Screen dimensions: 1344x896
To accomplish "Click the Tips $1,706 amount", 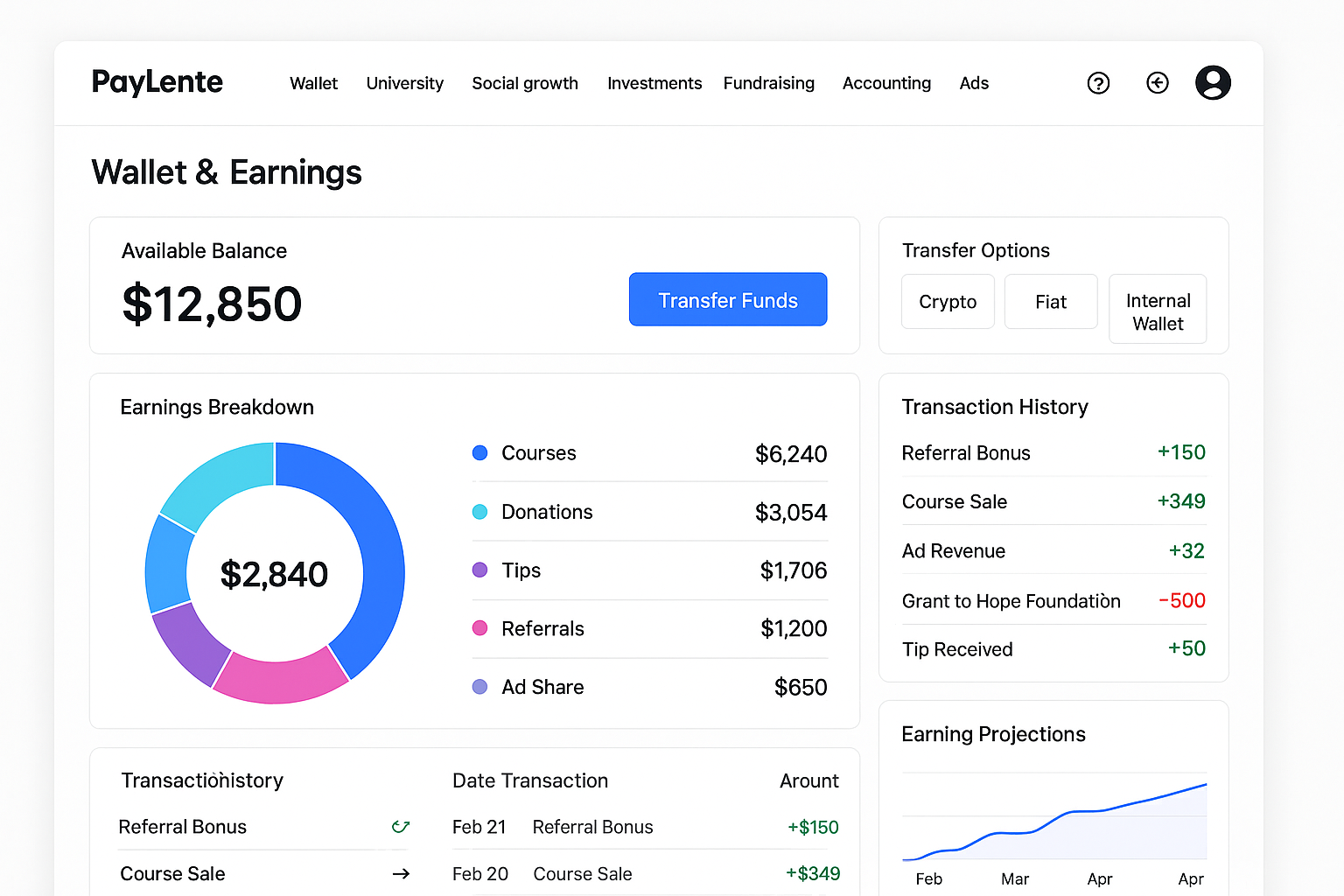I will (x=794, y=570).
